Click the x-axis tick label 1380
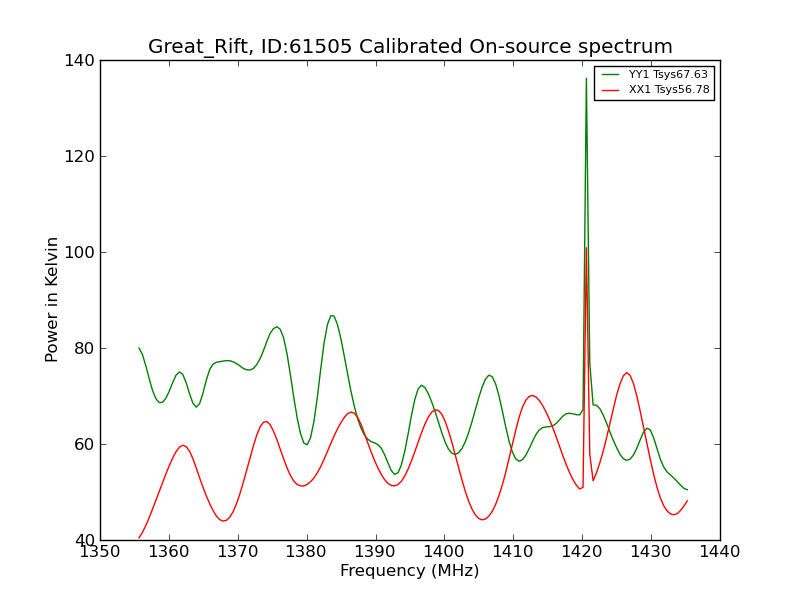Screen dimensions: 800x600 (307, 552)
